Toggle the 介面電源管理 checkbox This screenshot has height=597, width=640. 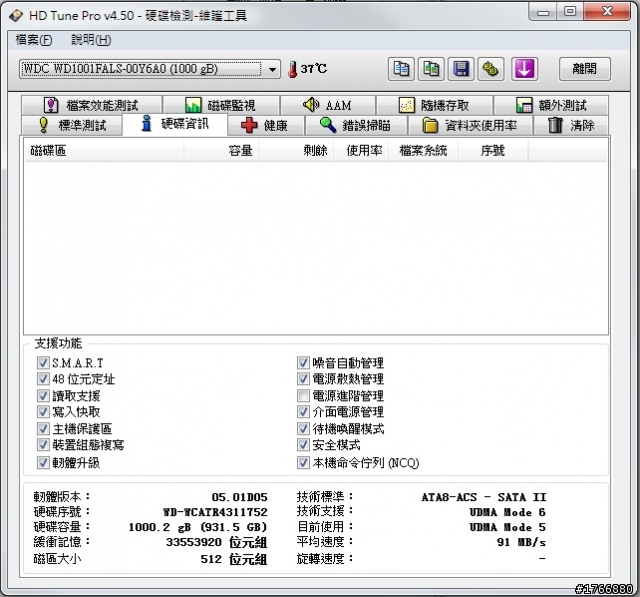click(x=303, y=412)
